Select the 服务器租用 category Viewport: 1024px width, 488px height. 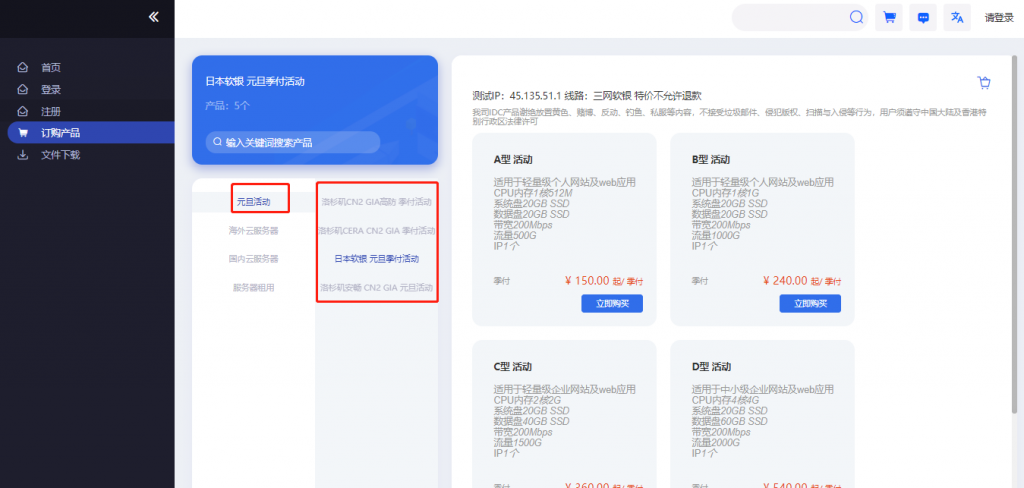[x=253, y=287]
